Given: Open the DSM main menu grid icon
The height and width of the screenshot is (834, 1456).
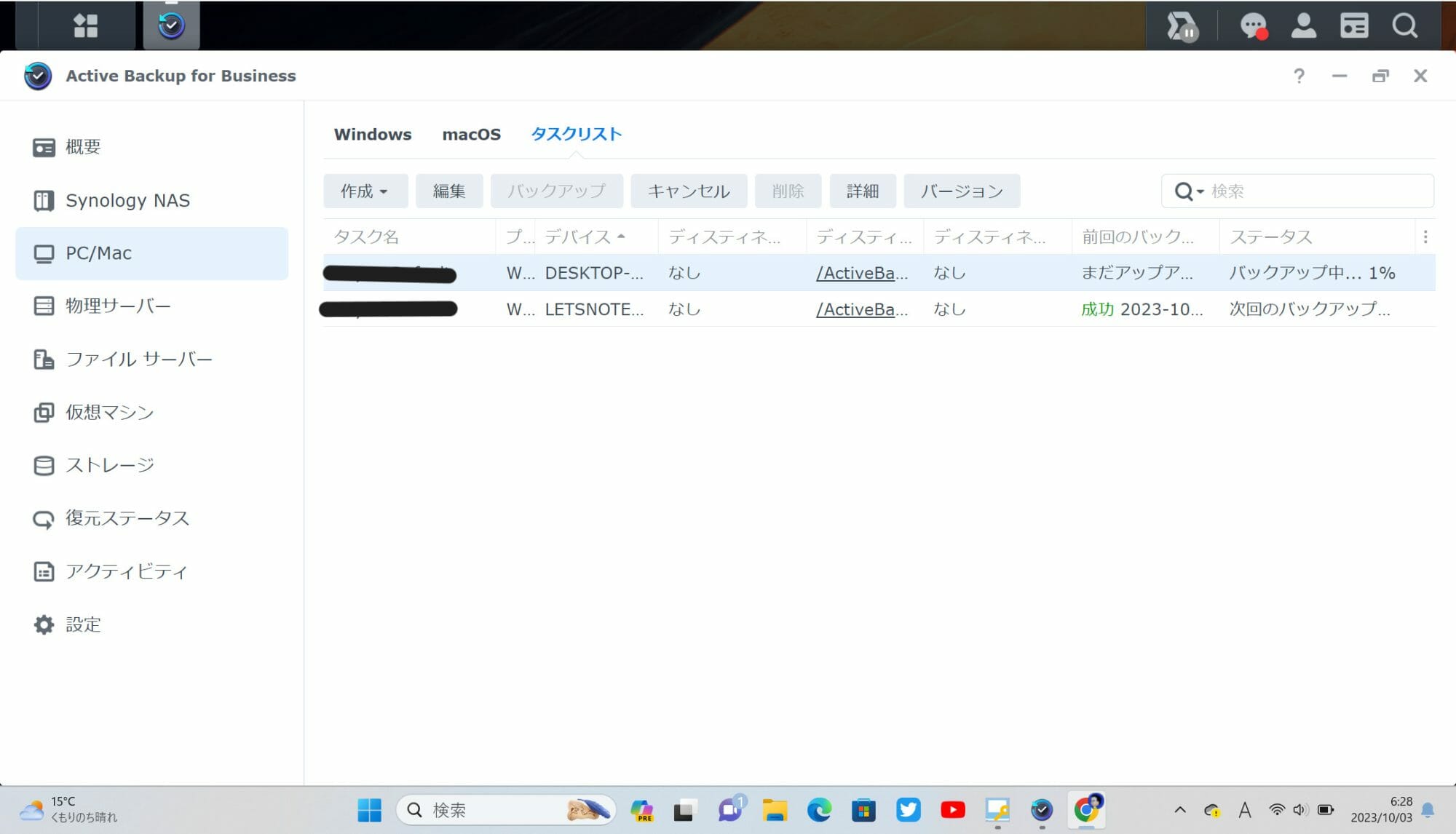Looking at the screenshot, I should pyautogui.click(x=85, y=25).
